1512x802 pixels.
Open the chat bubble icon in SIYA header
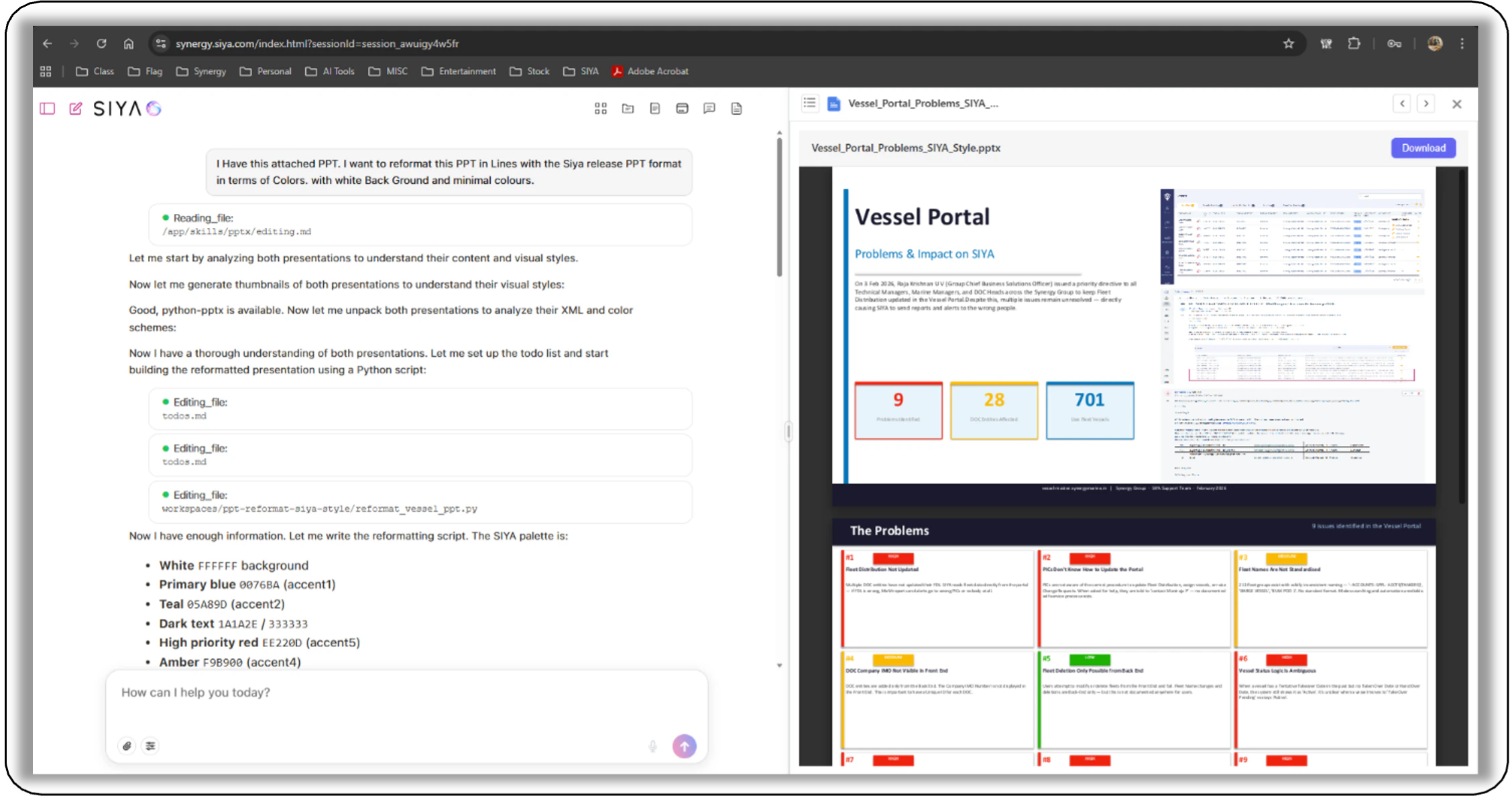click(709, 109)
